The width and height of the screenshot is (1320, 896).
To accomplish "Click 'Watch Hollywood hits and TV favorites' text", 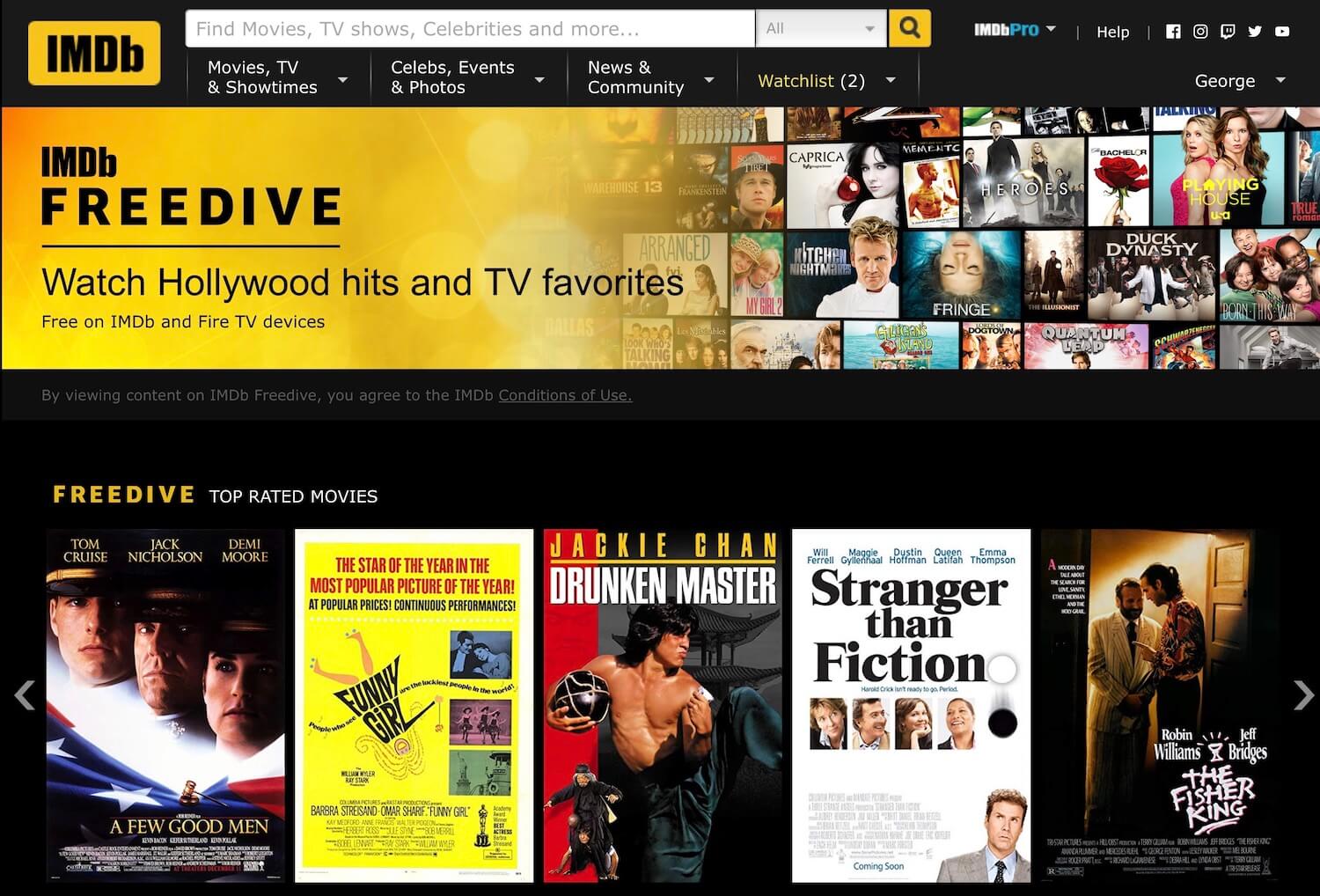I will [362, 283].
